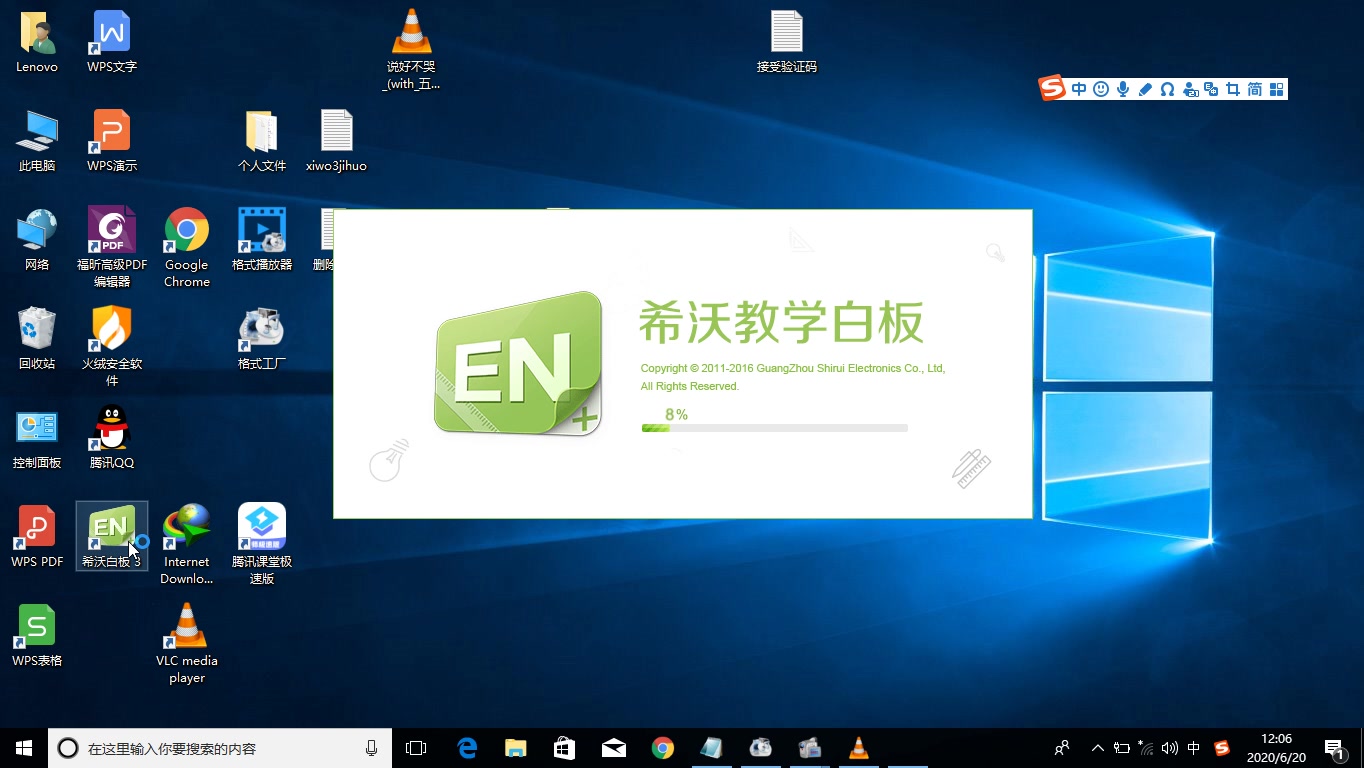Open the xiwo3jihuo text file
The width and height of the screenshot is (1364, 768).
tap(337, 141)
